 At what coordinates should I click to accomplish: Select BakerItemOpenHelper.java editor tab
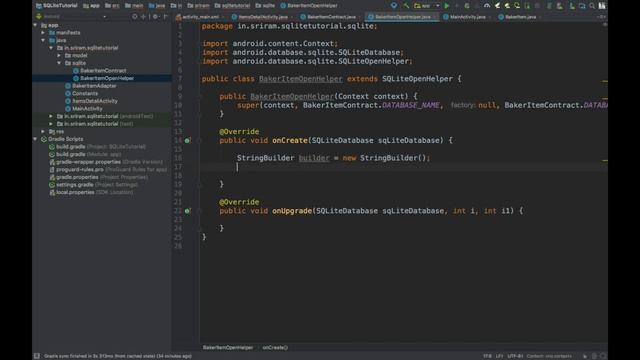(402, 17)
